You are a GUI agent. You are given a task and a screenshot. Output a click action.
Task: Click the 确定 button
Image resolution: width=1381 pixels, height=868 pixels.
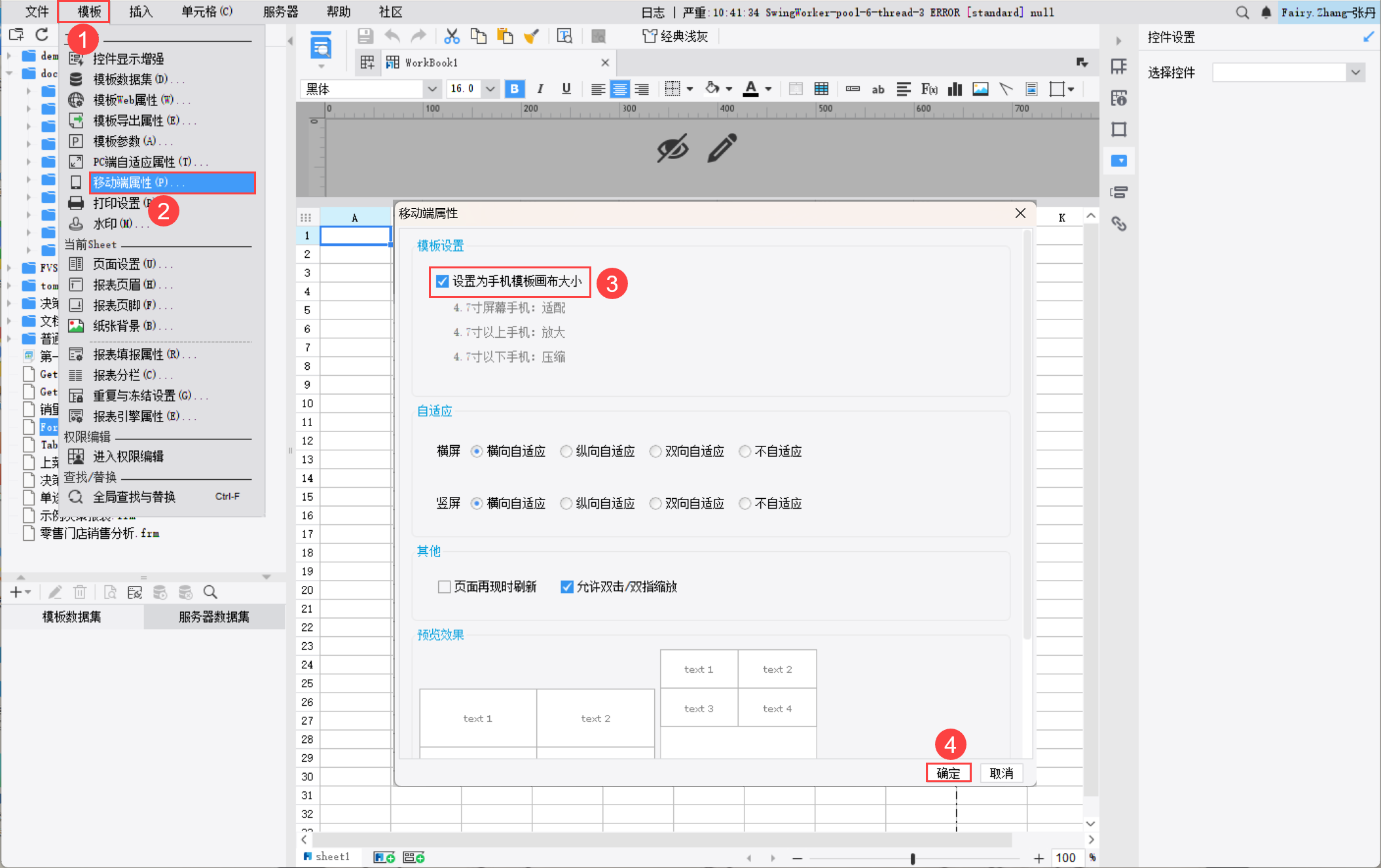(x=948, y=773)
